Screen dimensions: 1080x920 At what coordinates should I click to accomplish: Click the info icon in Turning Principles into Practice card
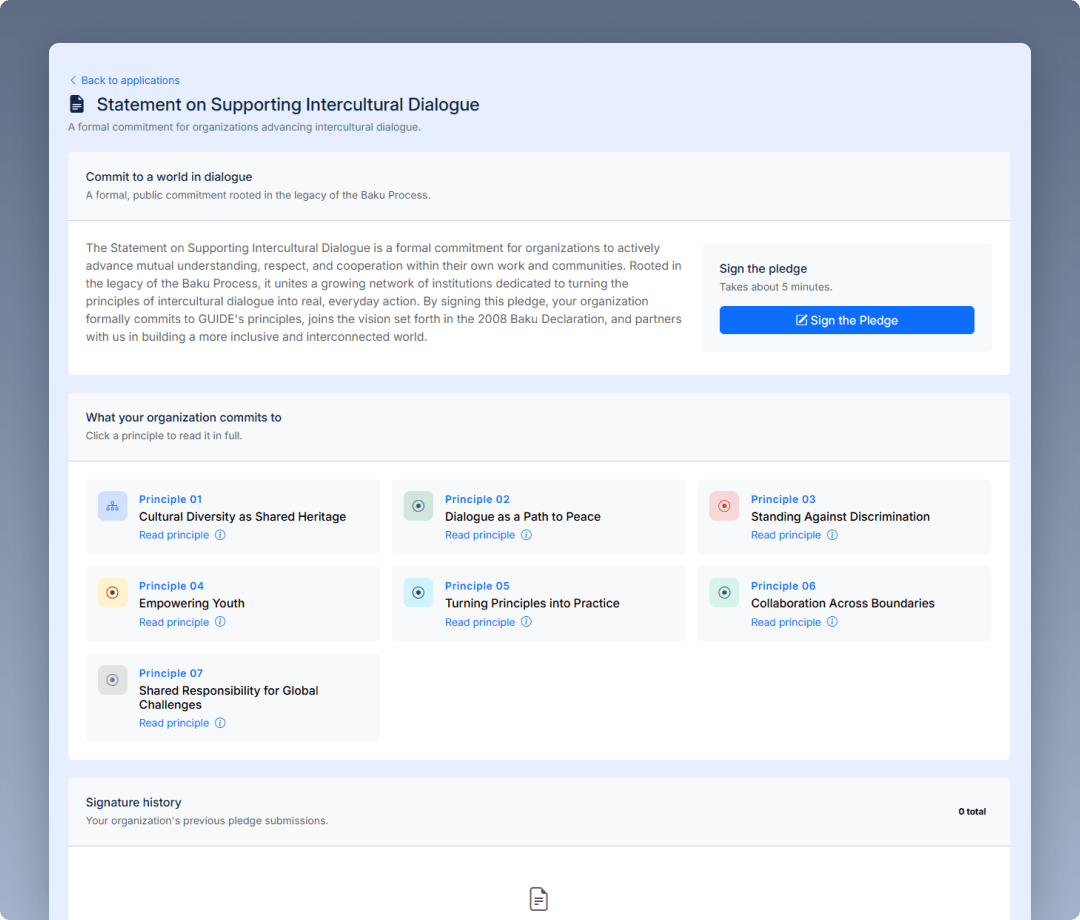pos(526,622)
